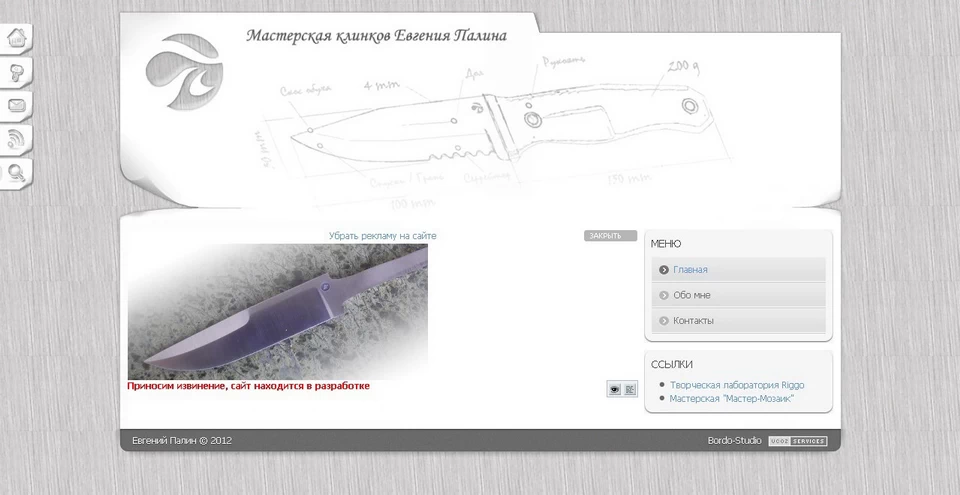Viewport: 960px width, 495px height.
Task: Select Главная in the menu
Action: [x=690, y=270]
